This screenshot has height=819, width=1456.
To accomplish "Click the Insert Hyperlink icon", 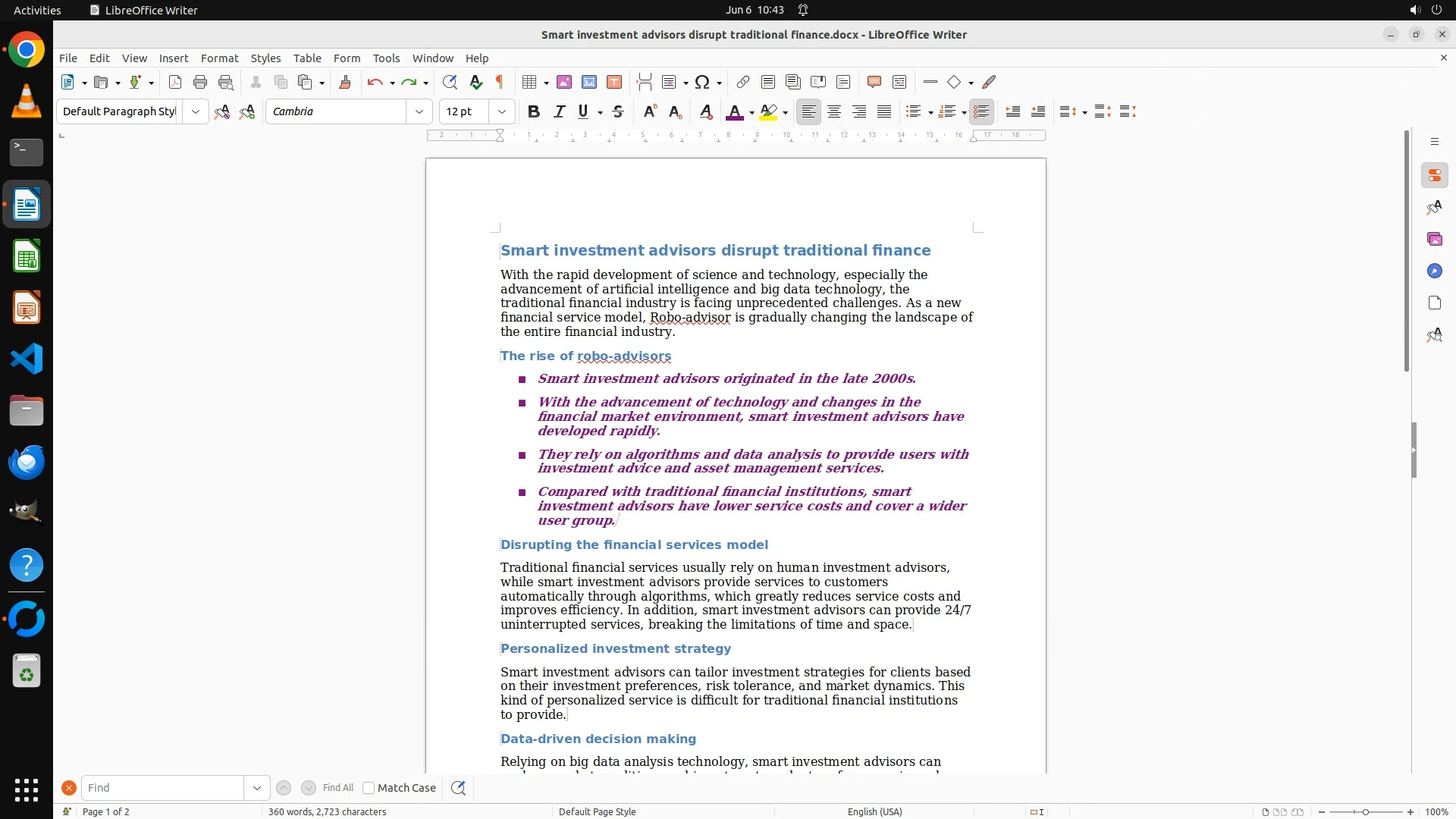I will tap(743, 82).
